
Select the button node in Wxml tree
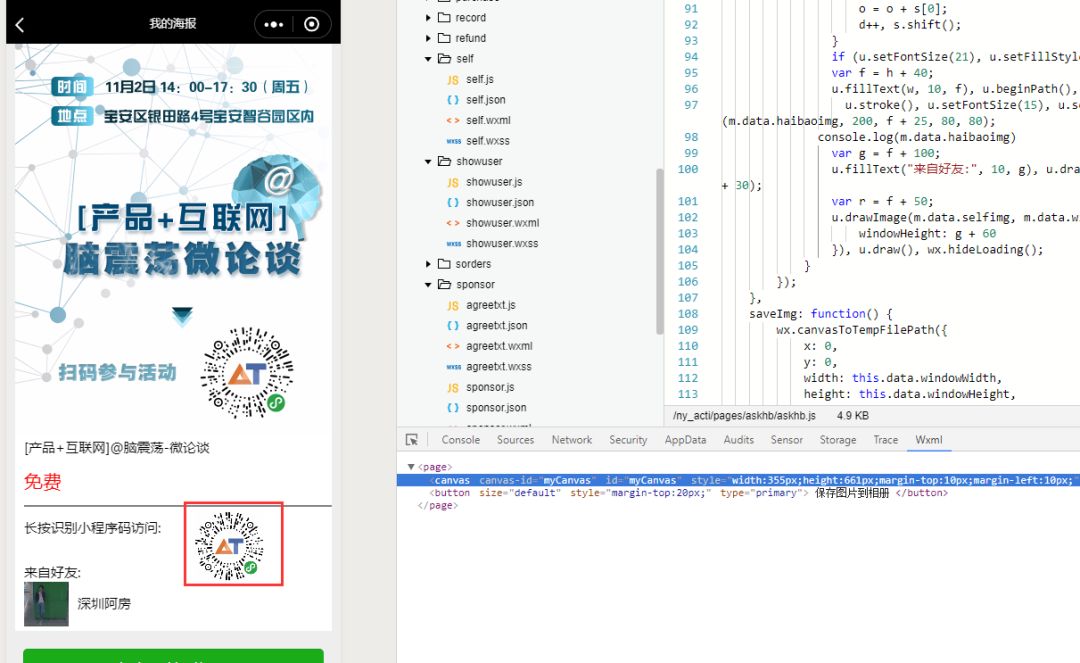pyautogui.click(x=688, y=493)
